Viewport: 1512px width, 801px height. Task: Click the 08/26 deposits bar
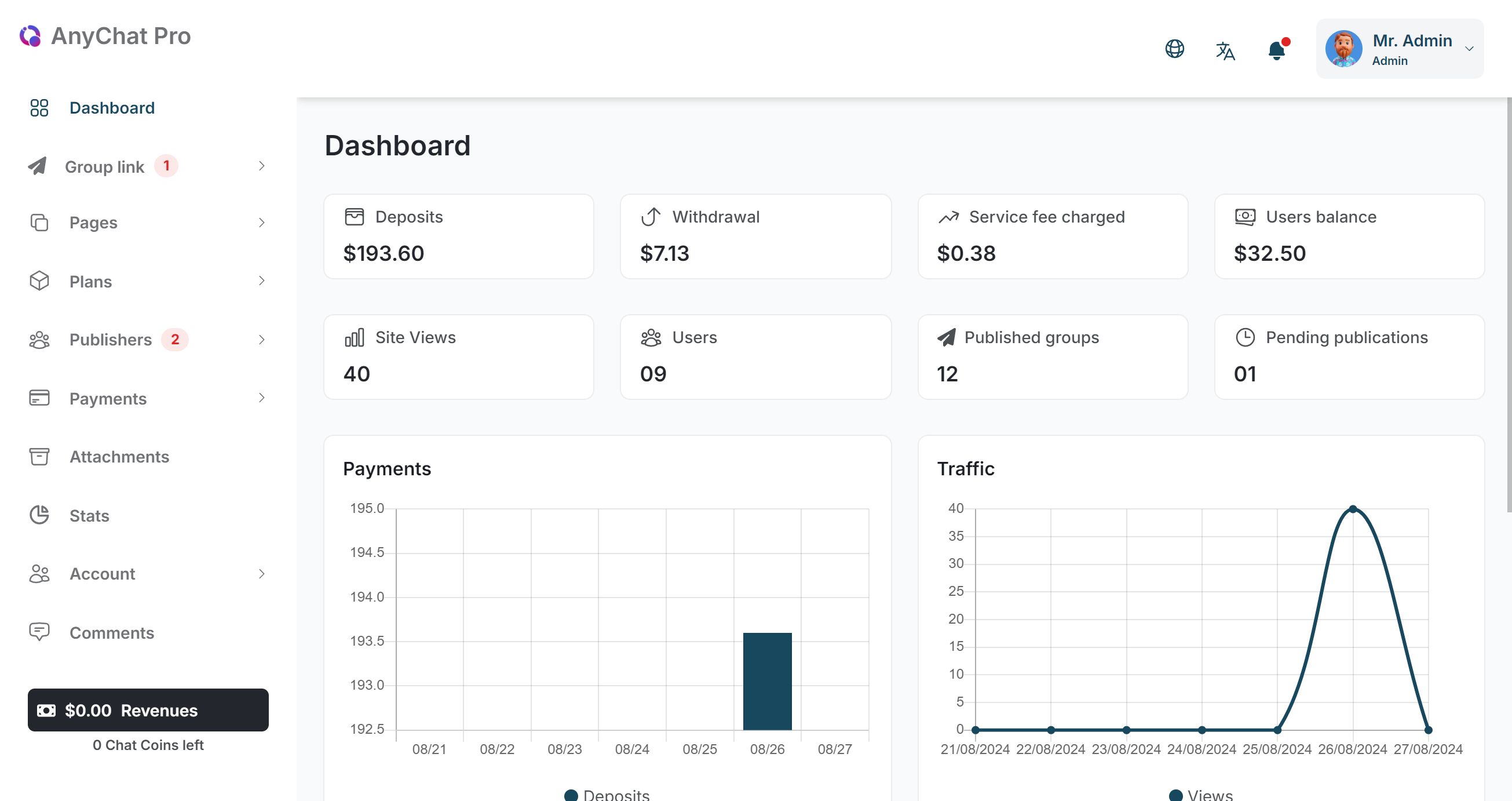point(766,681)
